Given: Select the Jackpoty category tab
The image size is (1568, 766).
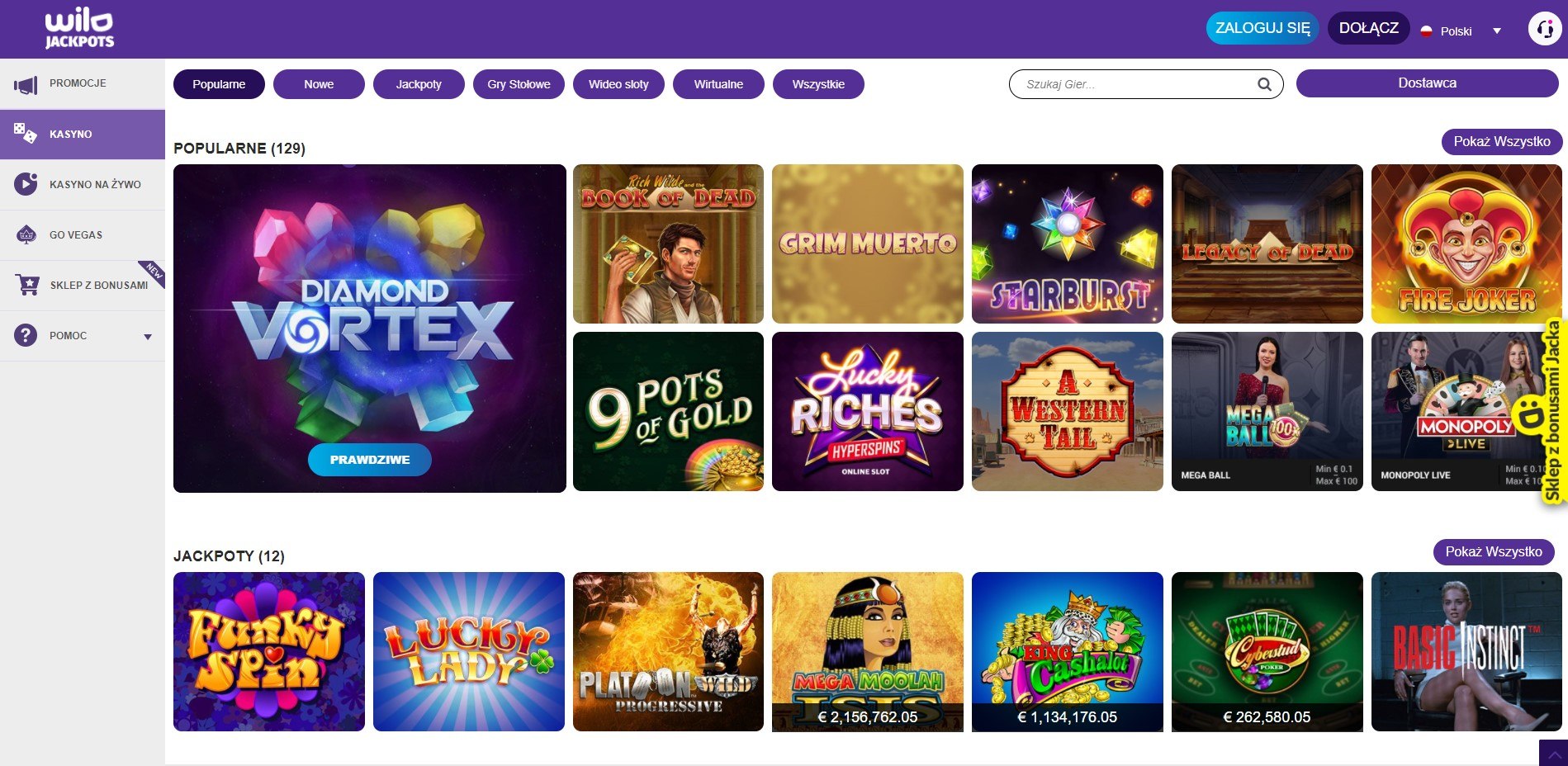Looking at the screenshot, I should [x=419, y=84].
